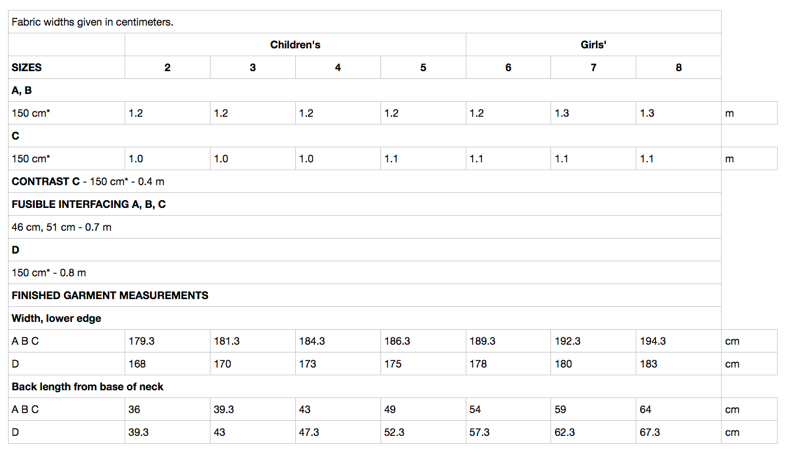Select the size 5 column header
Screen dimensions: 787x453
tap(423, 68)
